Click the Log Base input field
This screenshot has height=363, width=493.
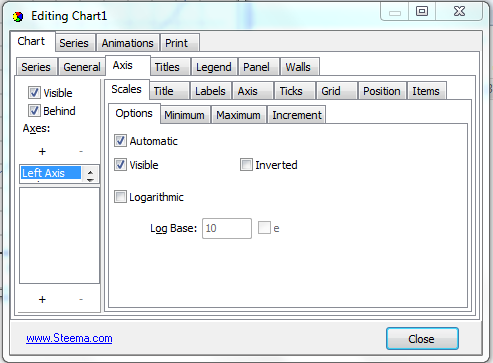(227, 228)
